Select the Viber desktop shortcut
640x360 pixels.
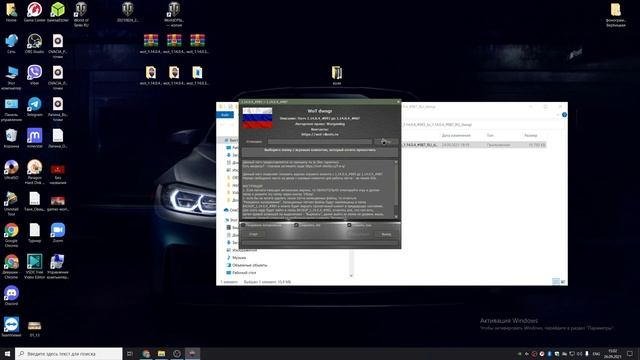(x=34, y=76)
